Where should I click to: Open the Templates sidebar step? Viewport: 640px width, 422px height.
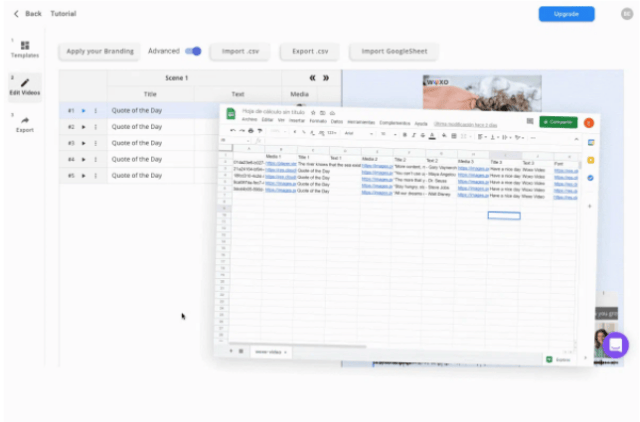(25, 49)
